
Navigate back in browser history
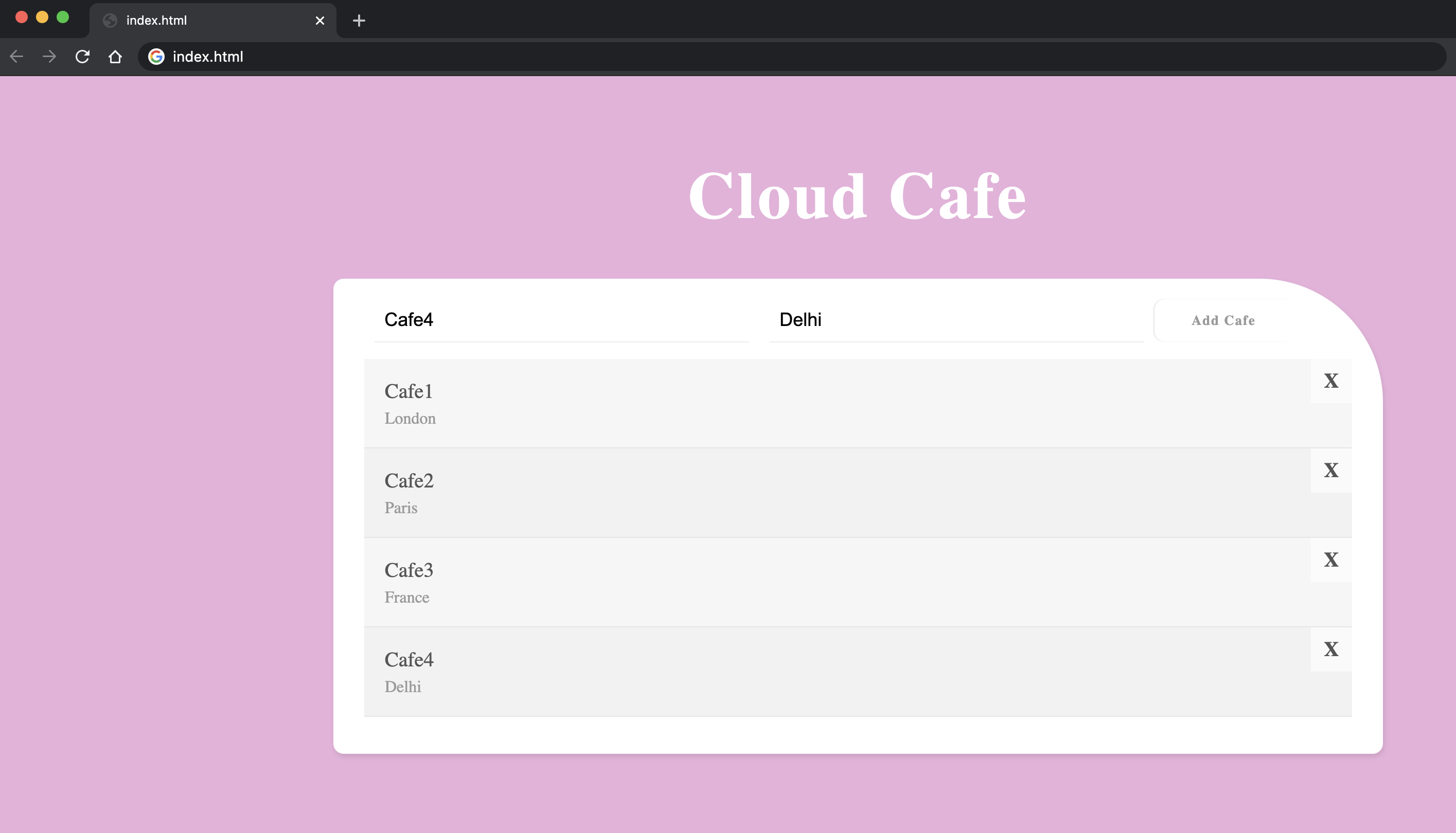click(16, 57)
